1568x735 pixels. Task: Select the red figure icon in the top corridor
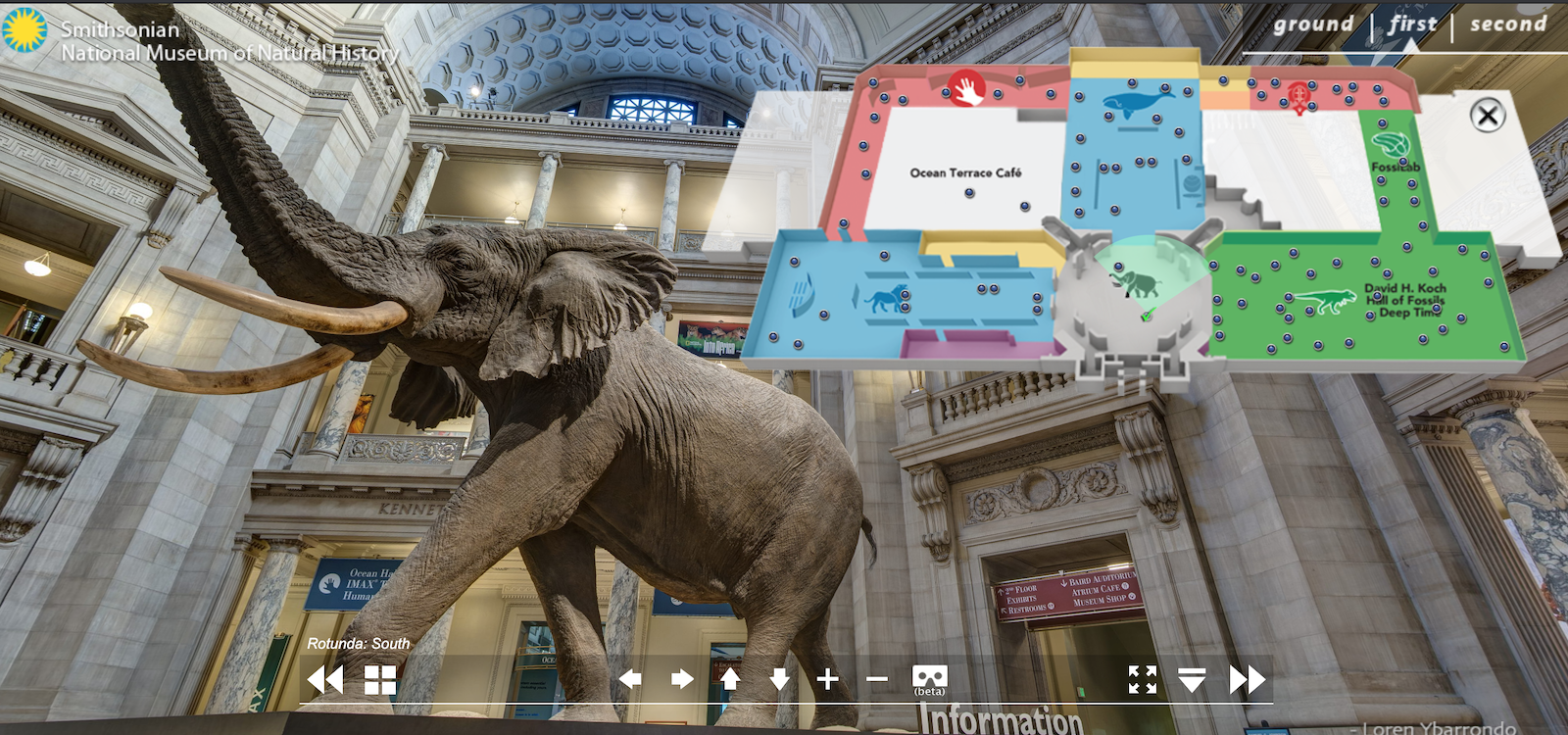pyautogui.click(x=1298, y=97)
